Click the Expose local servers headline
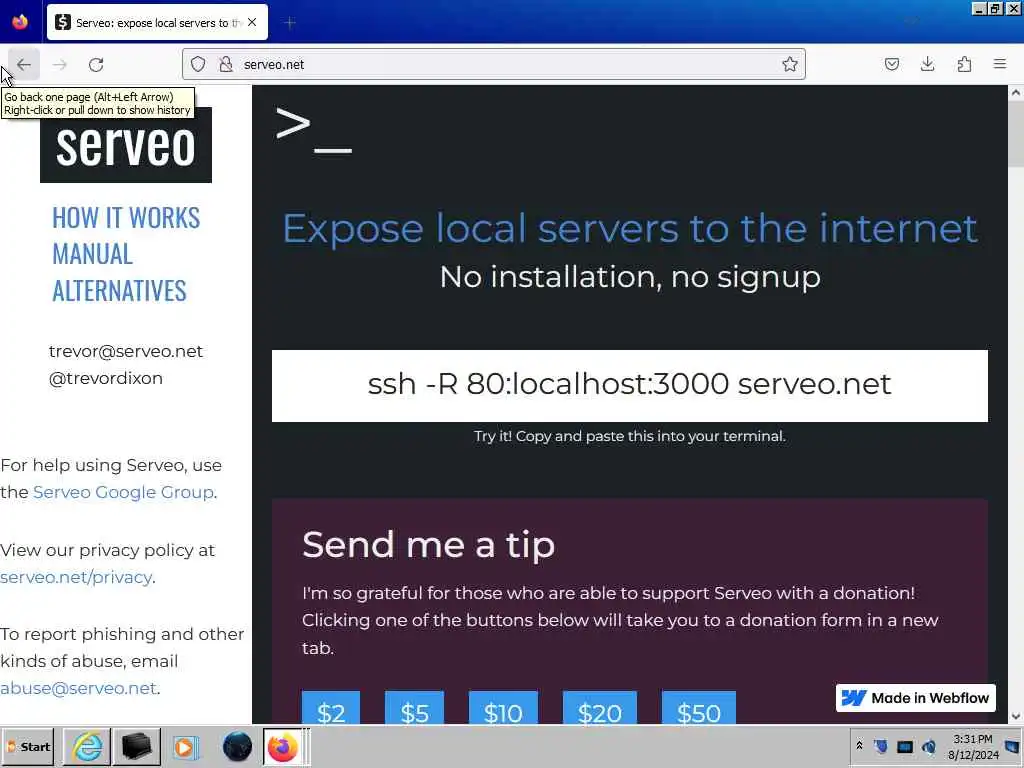This screenshot has height=768, width=1024. (630, 229)
